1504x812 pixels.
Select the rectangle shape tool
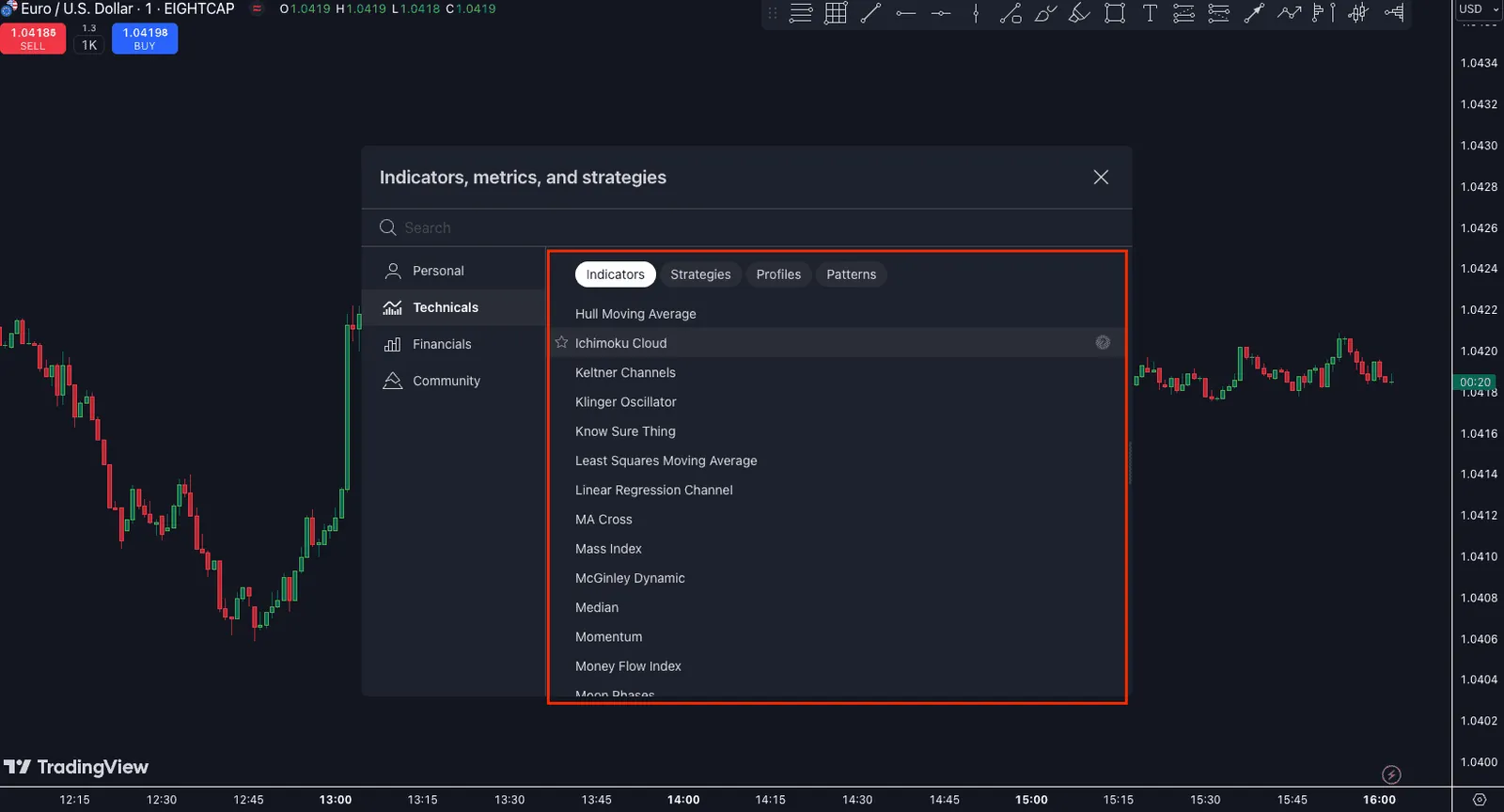(1115, 13)
